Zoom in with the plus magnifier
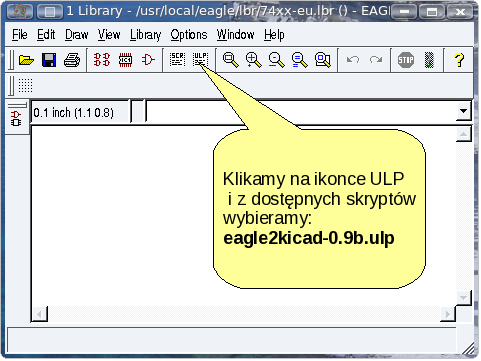 pos(254,60)
